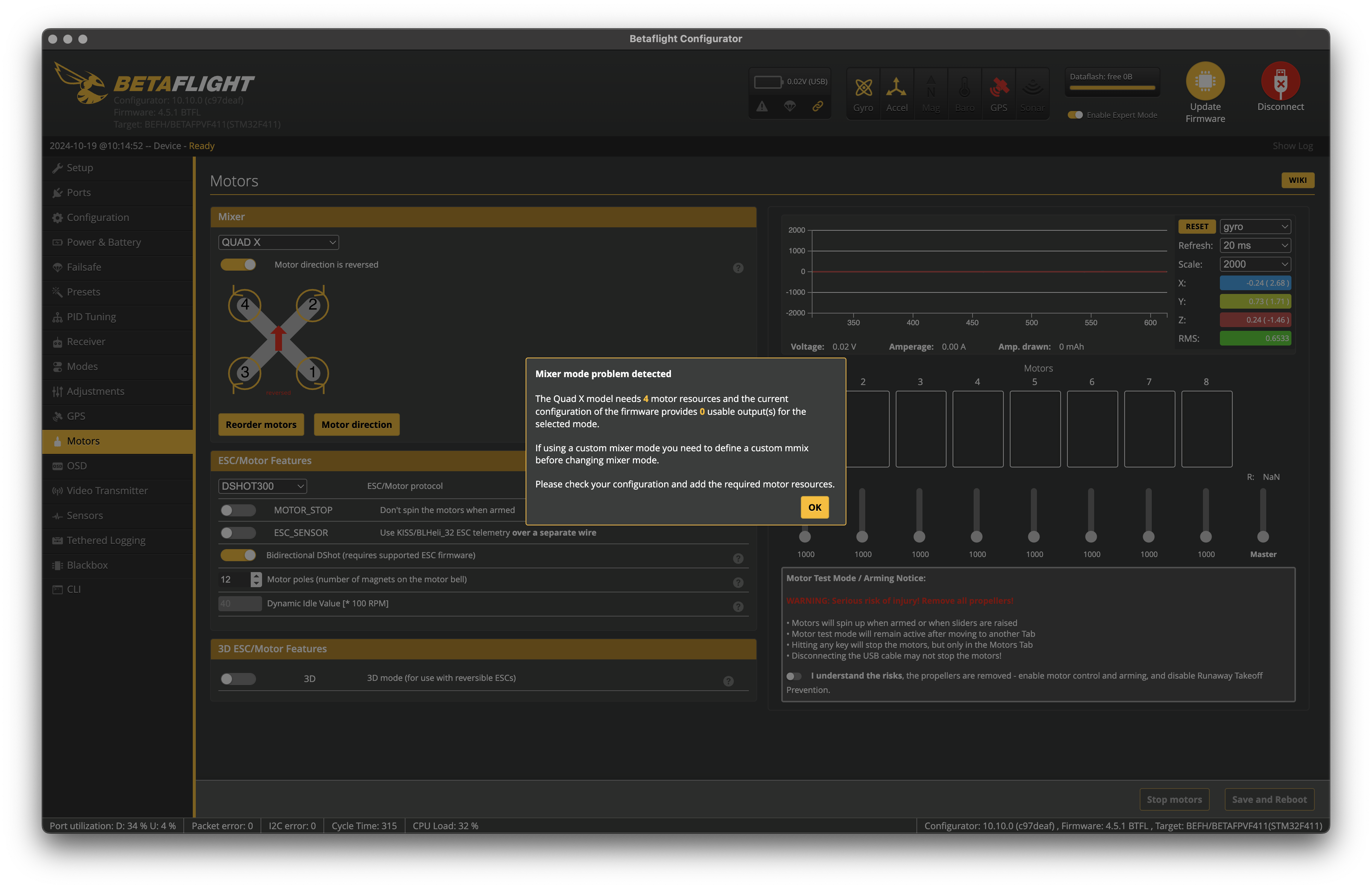The image size is (1372, 889).
Task: Click the Master motor slider
Action: tap(1263, 516)
